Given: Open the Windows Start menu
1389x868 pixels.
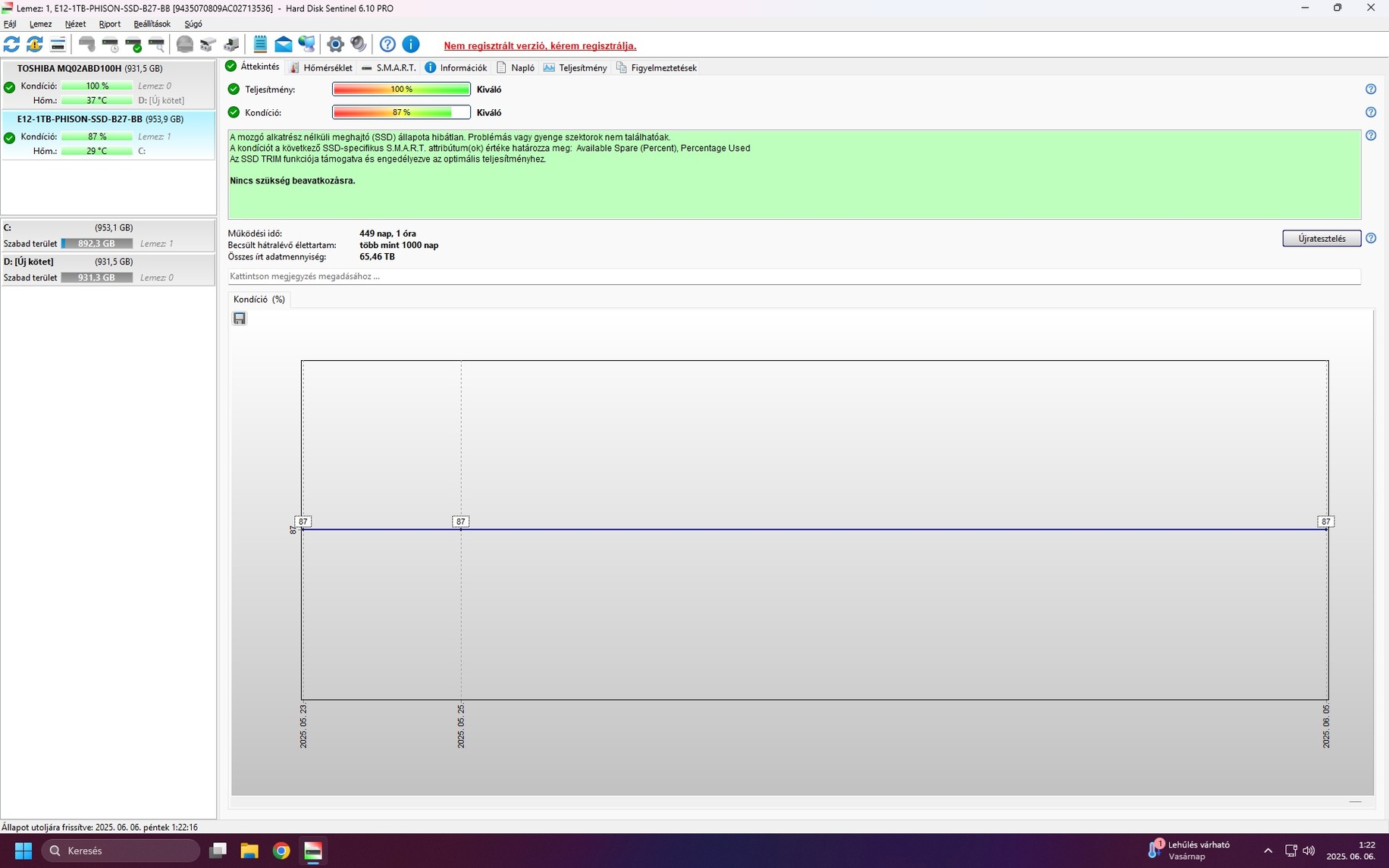Looking at the screenshot, I should point(24,851).
